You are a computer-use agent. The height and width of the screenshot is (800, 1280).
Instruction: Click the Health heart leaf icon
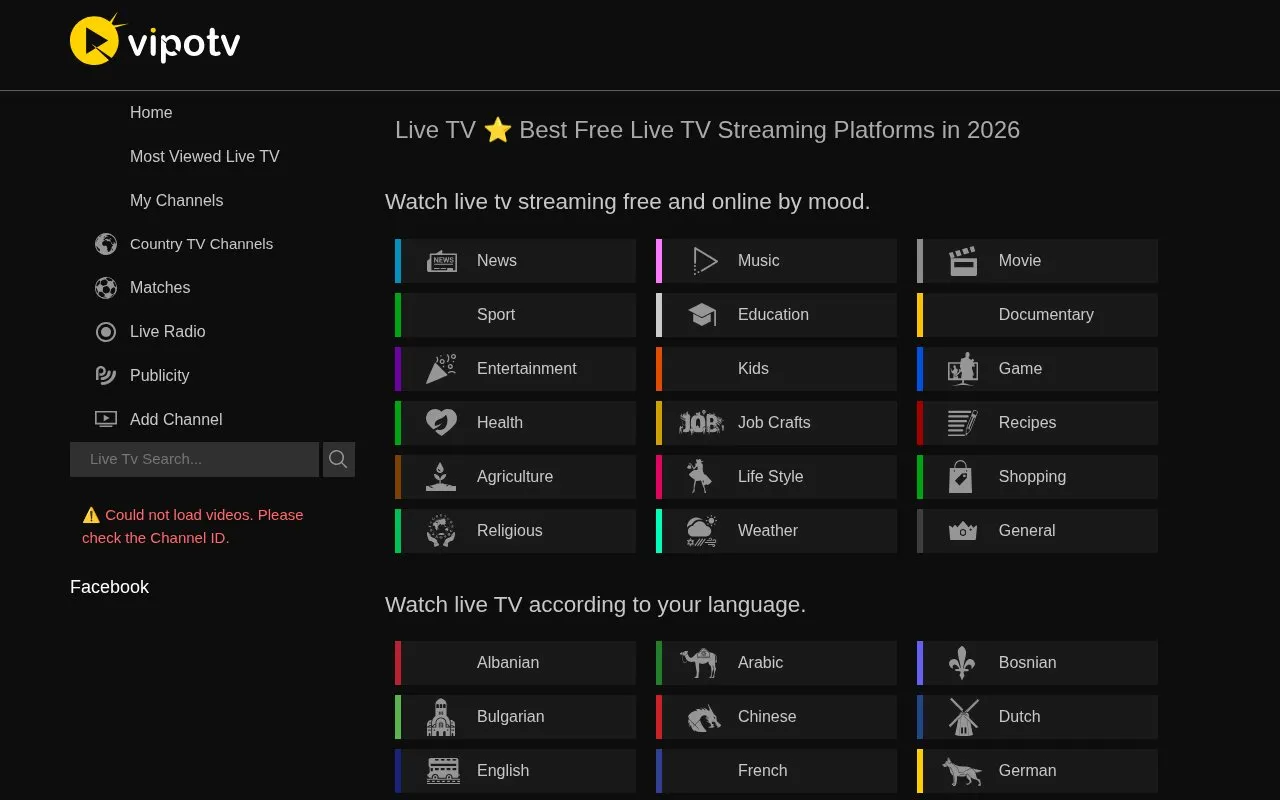[x=441, y=423]
